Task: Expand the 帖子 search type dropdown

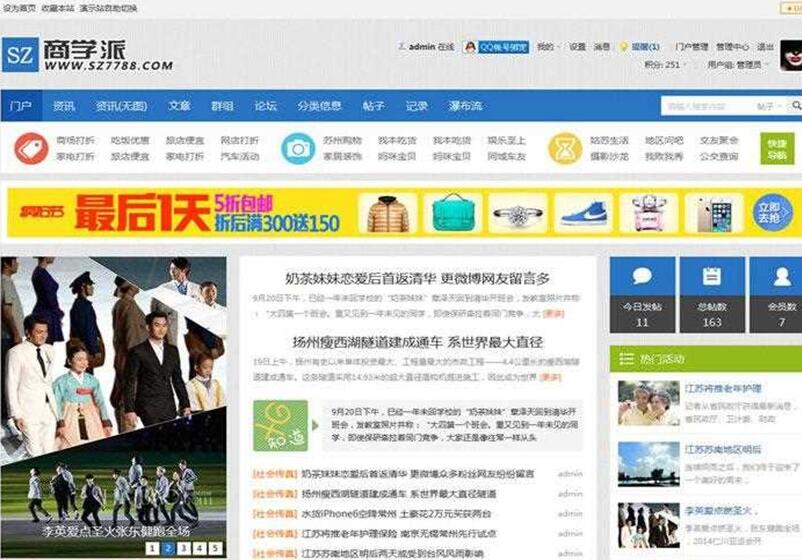Action: point(770,105)
